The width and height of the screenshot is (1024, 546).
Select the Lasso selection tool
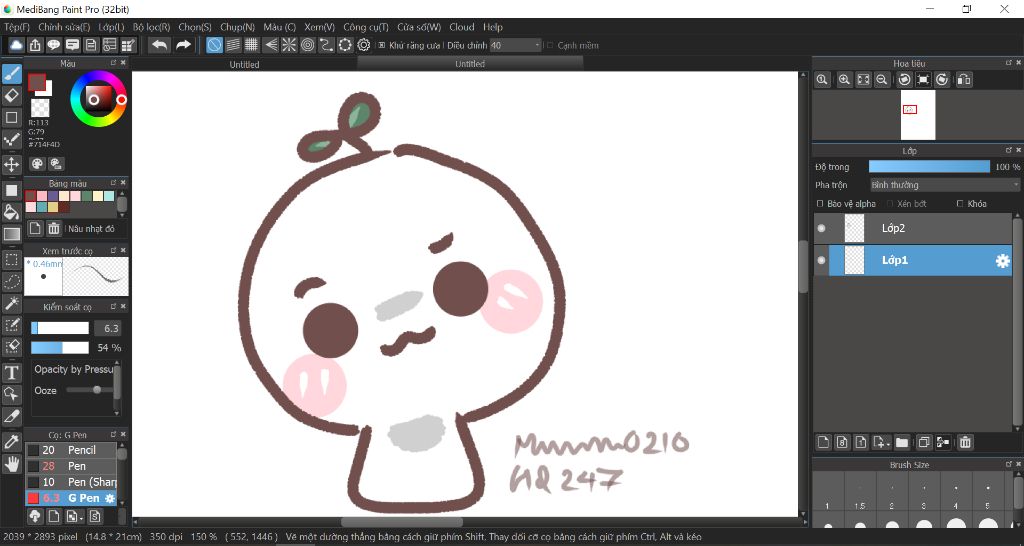(12, 281)
